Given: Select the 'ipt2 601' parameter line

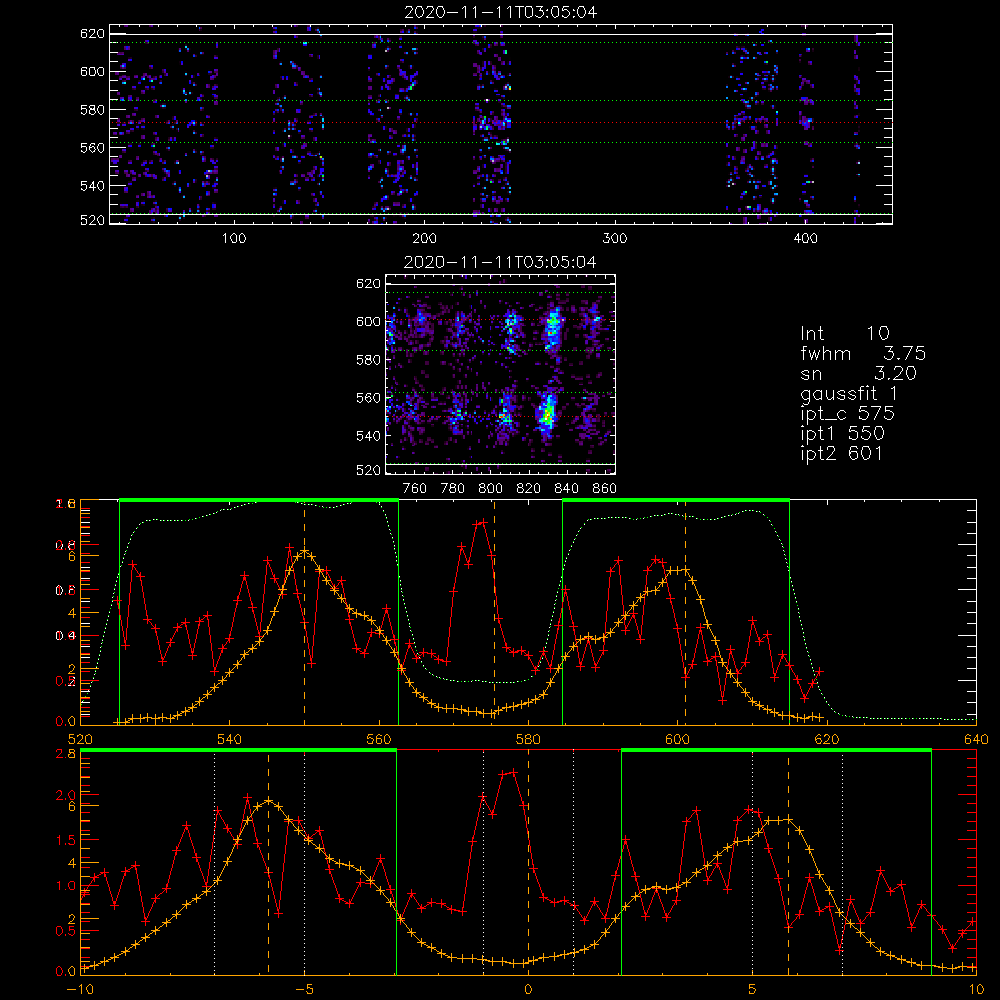Looking at the screenshot, I should point(842,453).
